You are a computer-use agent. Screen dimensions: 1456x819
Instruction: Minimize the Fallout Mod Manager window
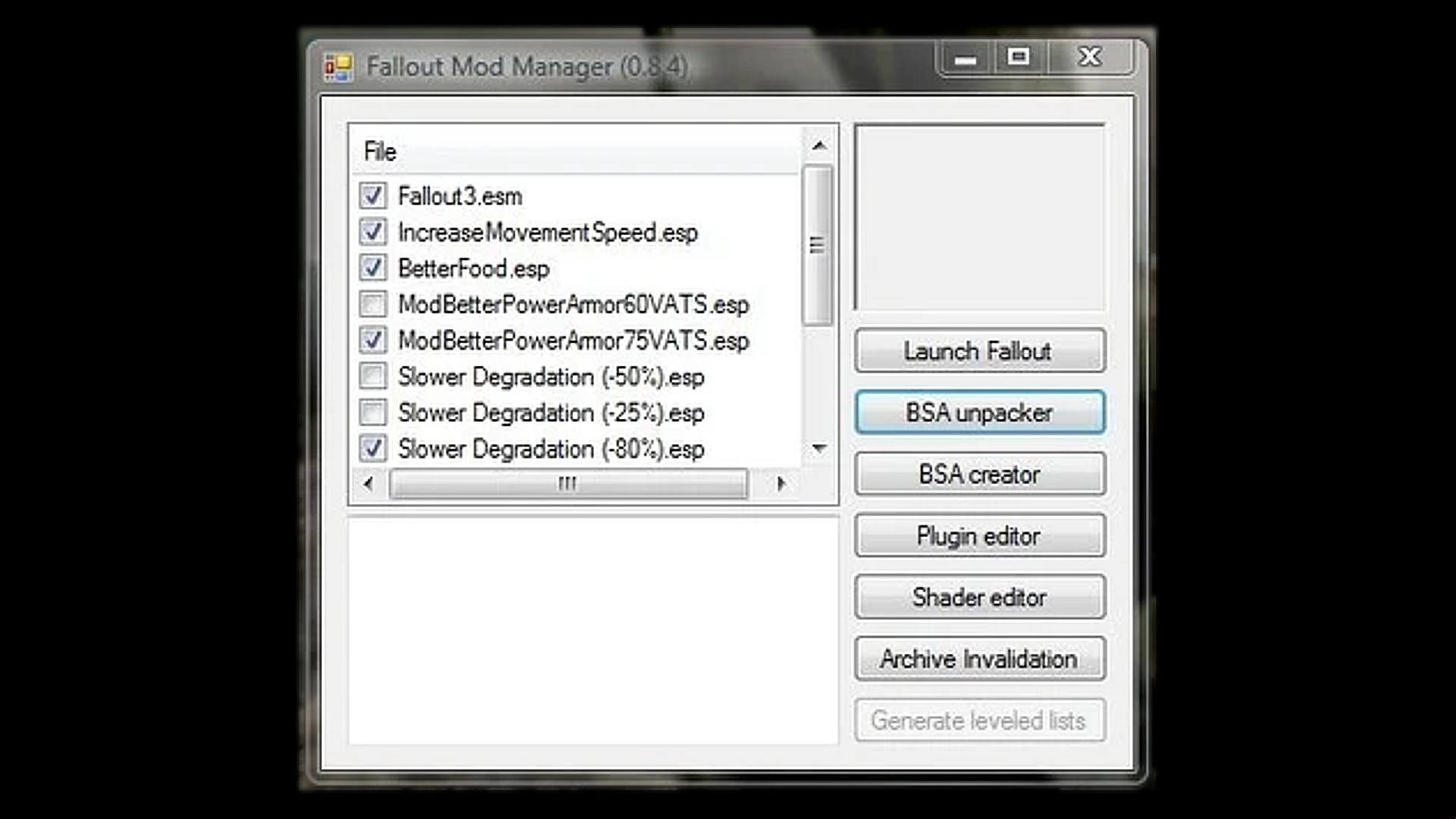[965, 58]
